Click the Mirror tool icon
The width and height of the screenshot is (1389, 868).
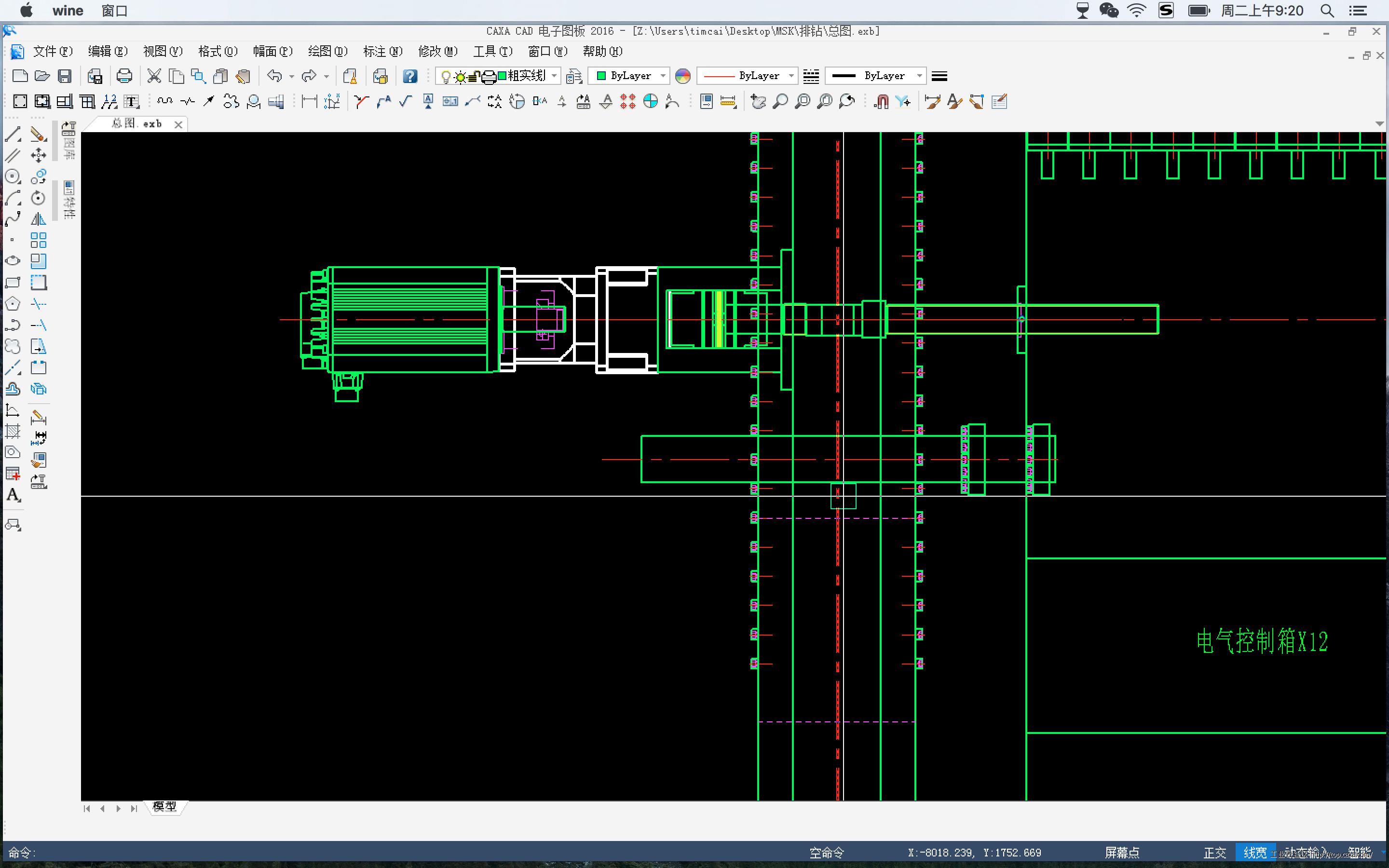38,219
